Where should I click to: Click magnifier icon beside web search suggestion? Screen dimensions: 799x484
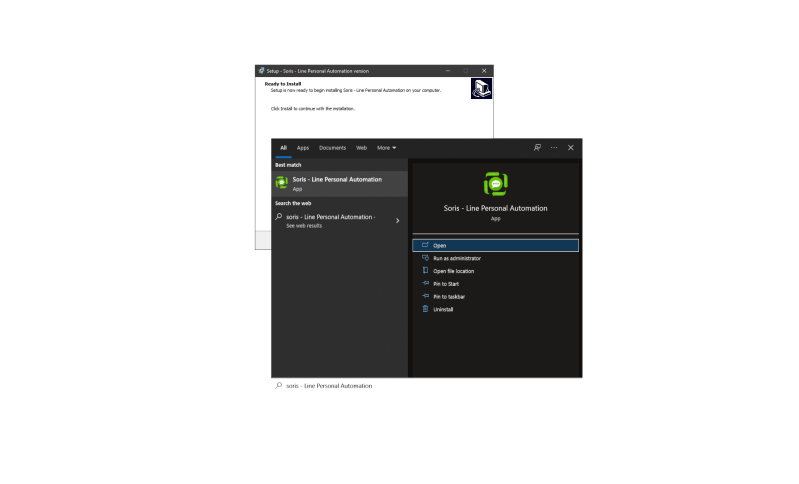279,217
